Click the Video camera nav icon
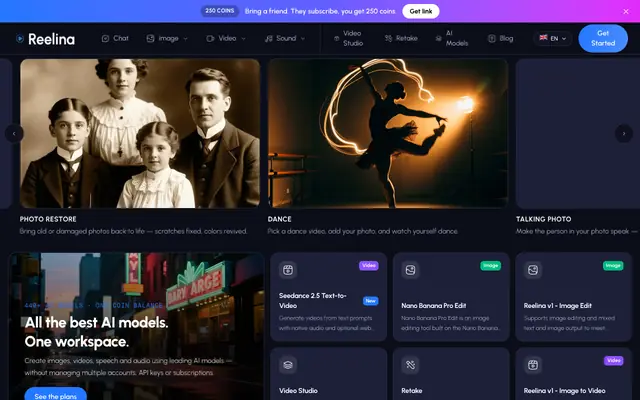Viewport: 640px width, 400px height. pyautogui.click(x=210, y=38)
